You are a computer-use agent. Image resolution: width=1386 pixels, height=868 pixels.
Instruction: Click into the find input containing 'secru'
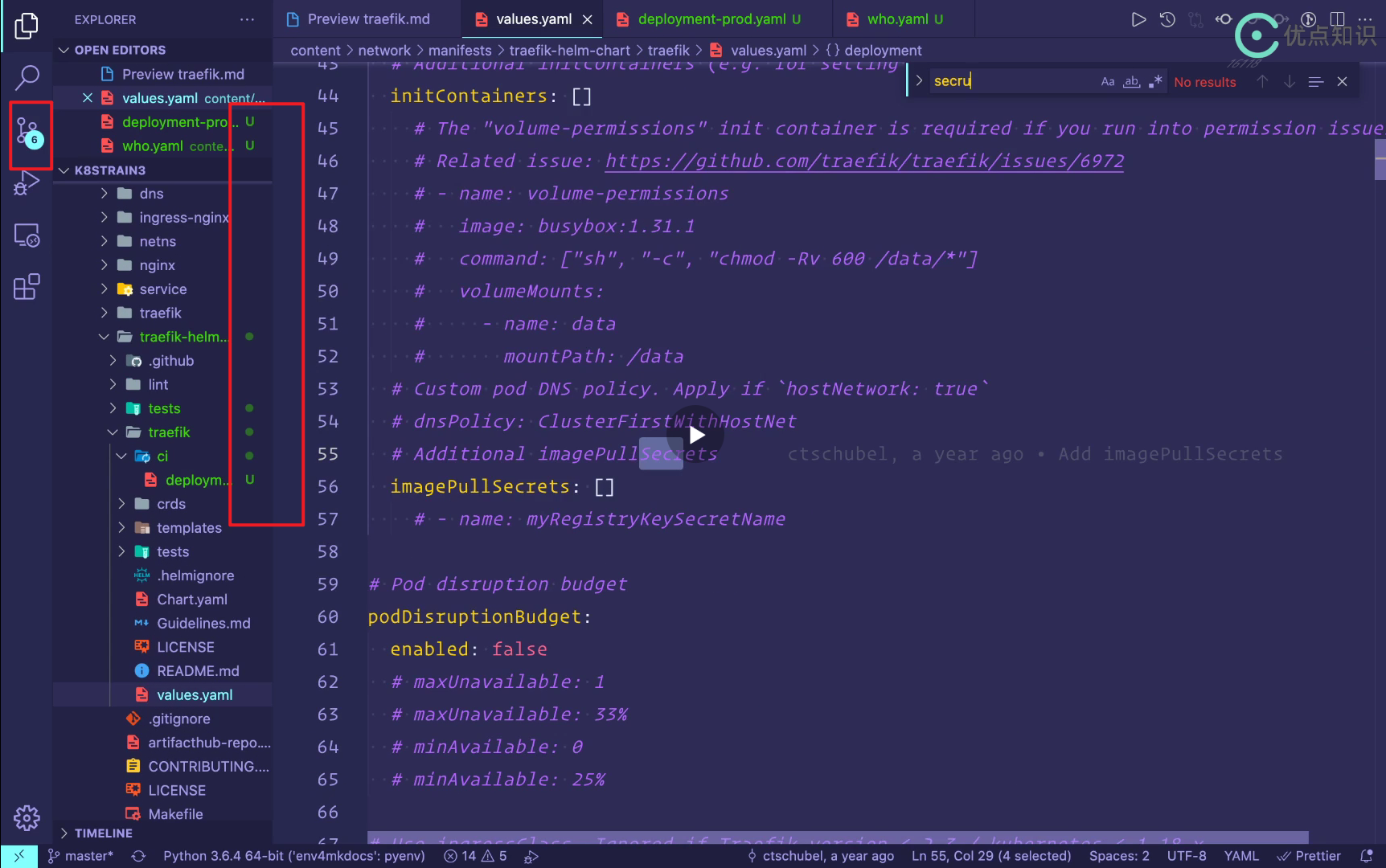coord(1013,80)
